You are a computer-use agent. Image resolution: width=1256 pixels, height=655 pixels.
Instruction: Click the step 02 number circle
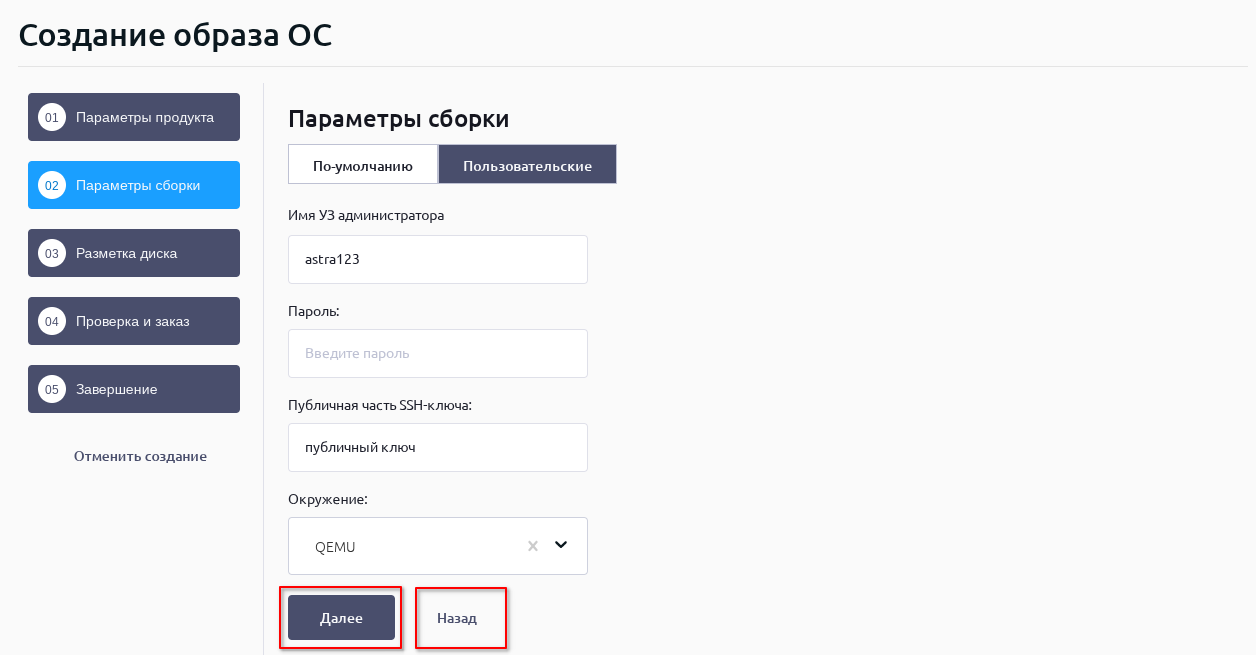tap(52, 185)
